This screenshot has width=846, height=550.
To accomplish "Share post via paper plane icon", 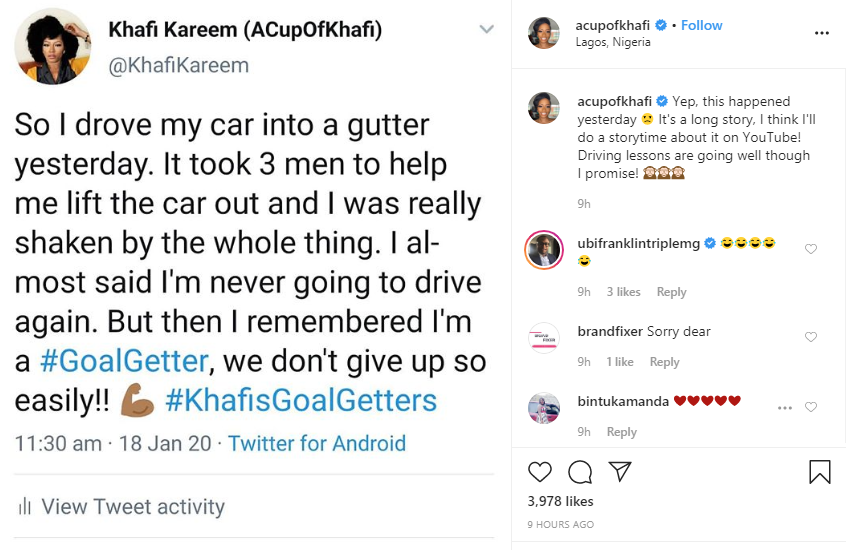I will click(620, 471).
